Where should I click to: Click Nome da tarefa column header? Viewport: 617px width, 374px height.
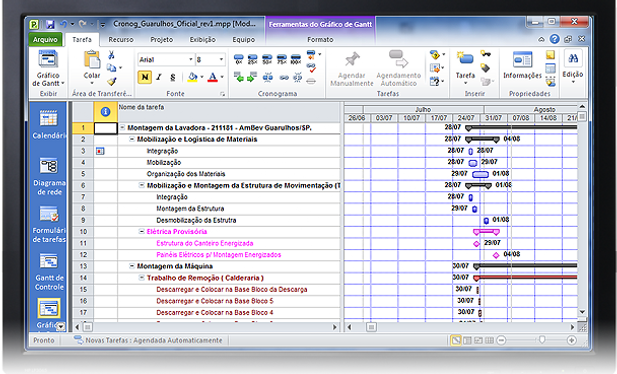229,111
